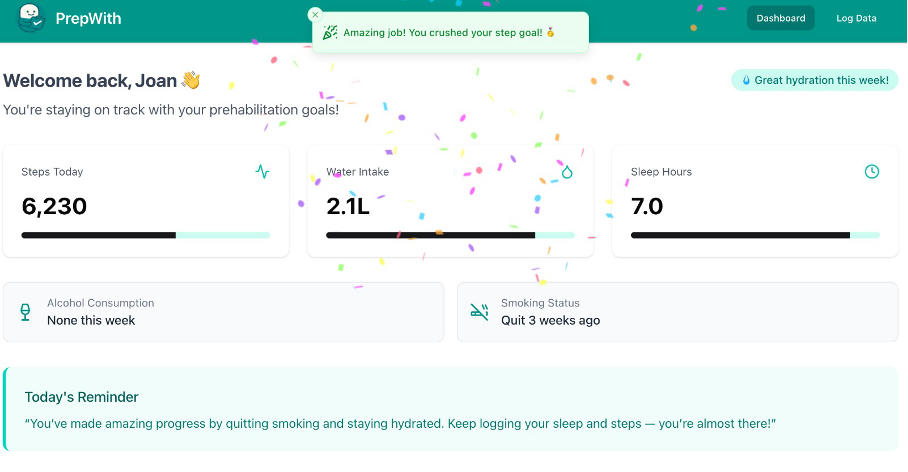
Task: Click the Water Intake progress bar
Action: click(450, 235)
